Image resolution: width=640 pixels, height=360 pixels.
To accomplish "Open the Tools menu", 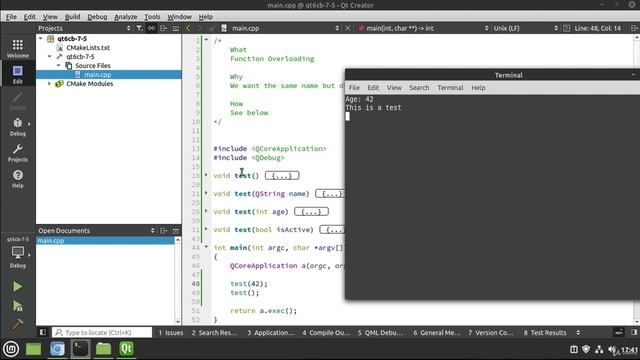I will pos(152,17).
